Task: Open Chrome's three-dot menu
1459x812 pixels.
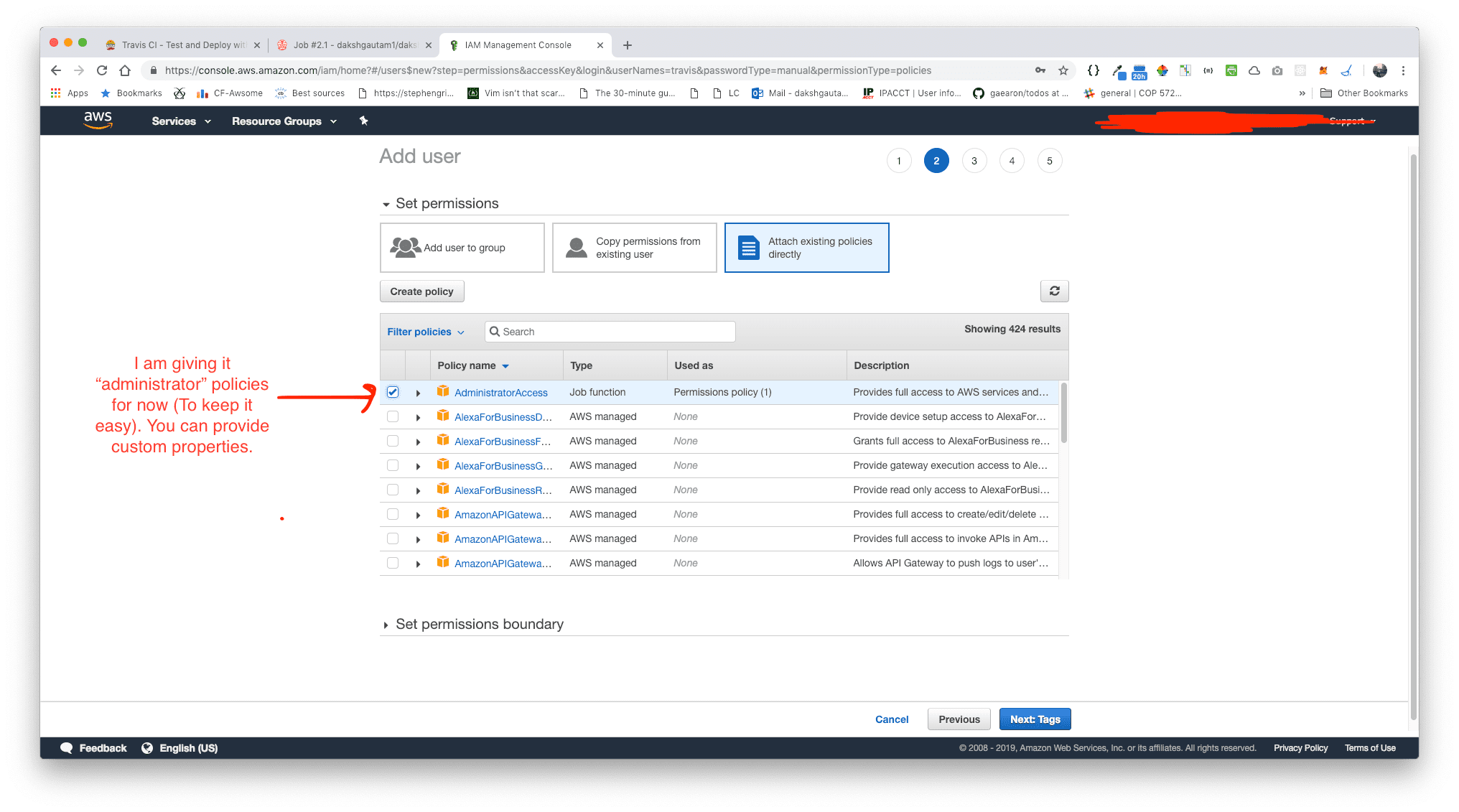Action: coord(1403,70)
